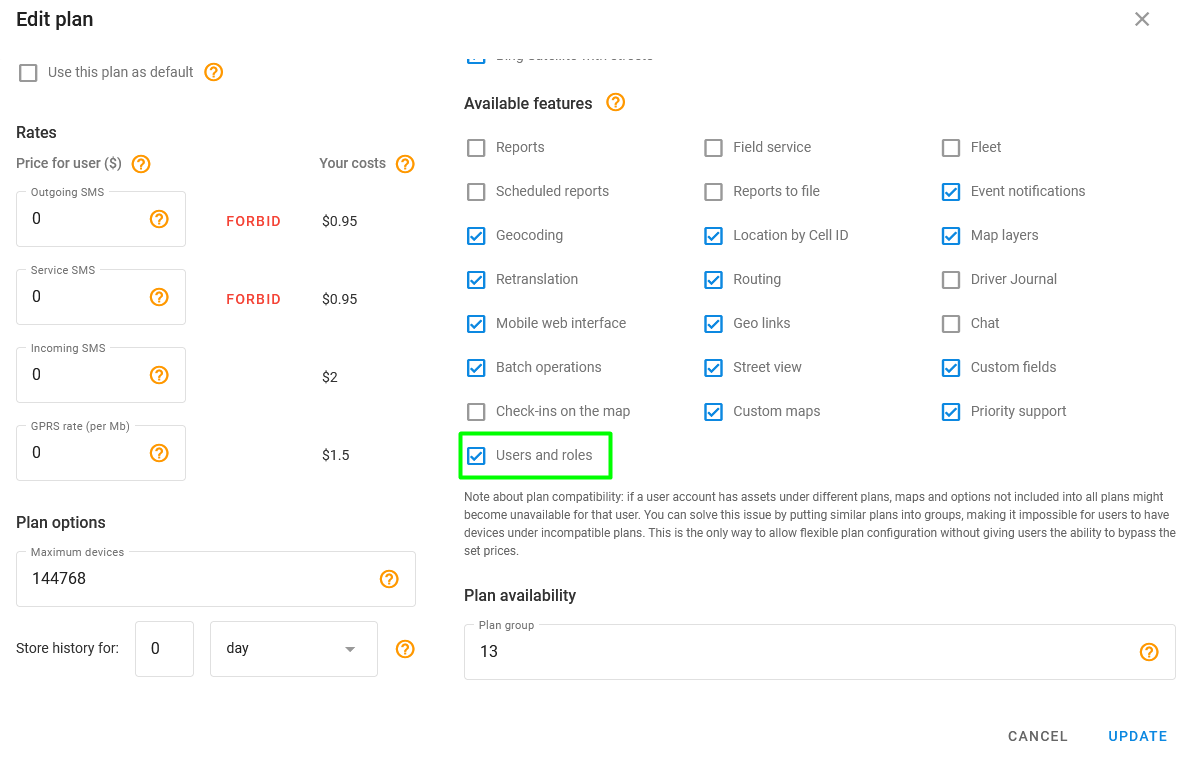Click the Maximum devices help icon
Image resolution: width=1182 pixels, height=757 pixels.
[x=389, y=578]
